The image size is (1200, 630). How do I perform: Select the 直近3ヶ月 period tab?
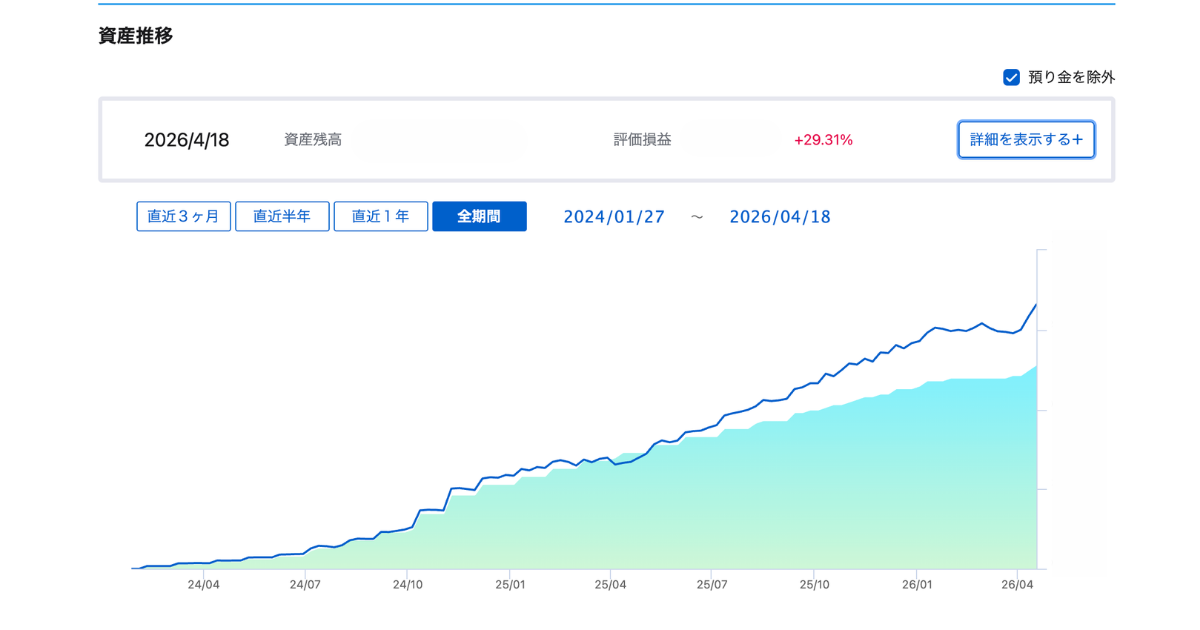pyautogui.click(x=184, y=216)
